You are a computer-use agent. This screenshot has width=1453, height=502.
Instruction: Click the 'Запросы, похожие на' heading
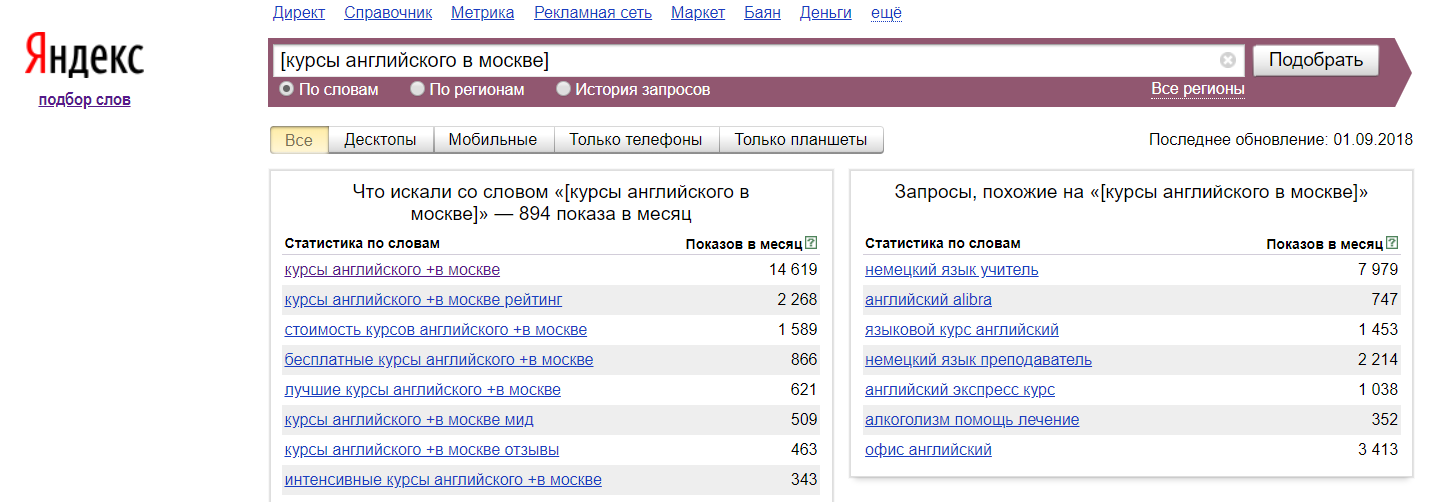pyautogui.click(x=1131, y=192)
